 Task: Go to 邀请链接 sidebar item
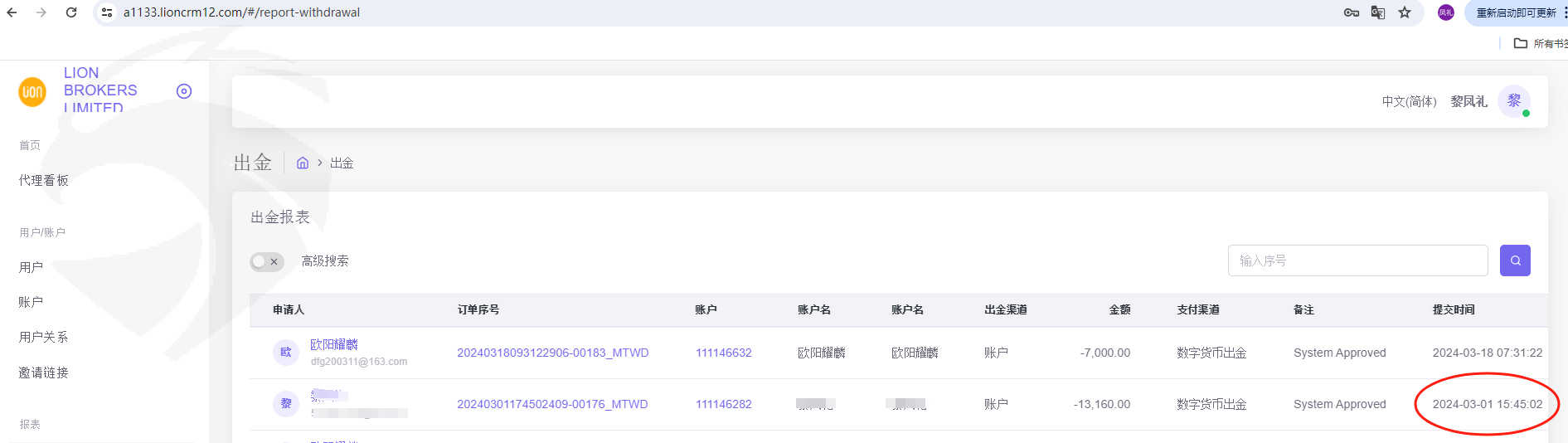pyautogui.click(x=44, y=372)
